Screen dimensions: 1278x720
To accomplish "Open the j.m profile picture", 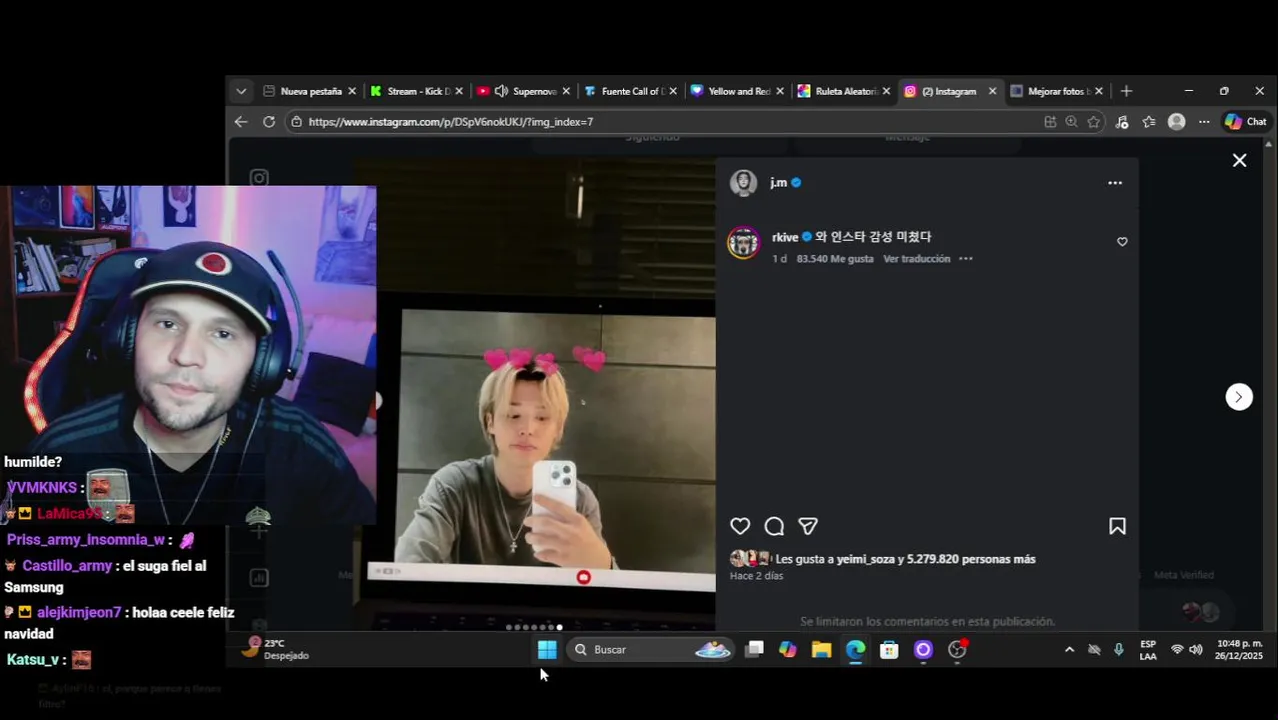I will click(x=743, y=183).
